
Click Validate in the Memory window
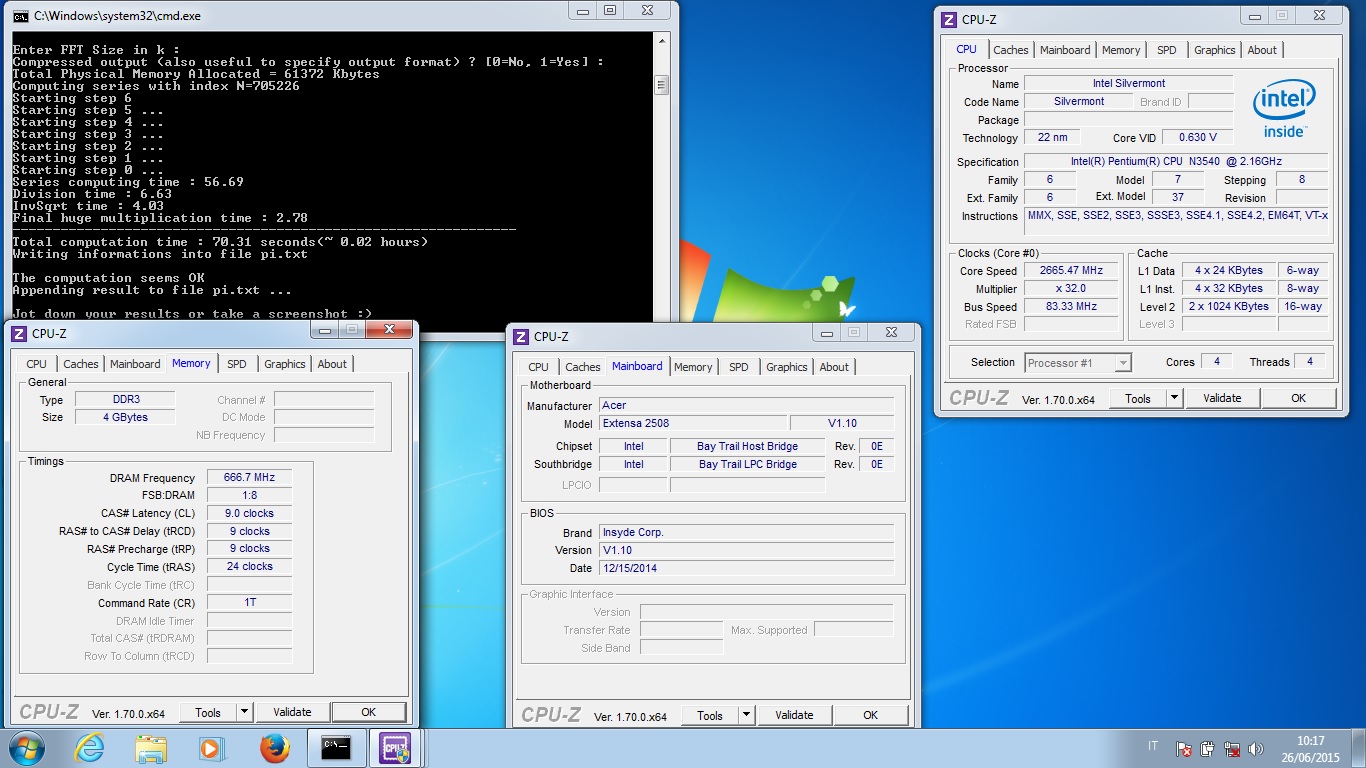292,712
